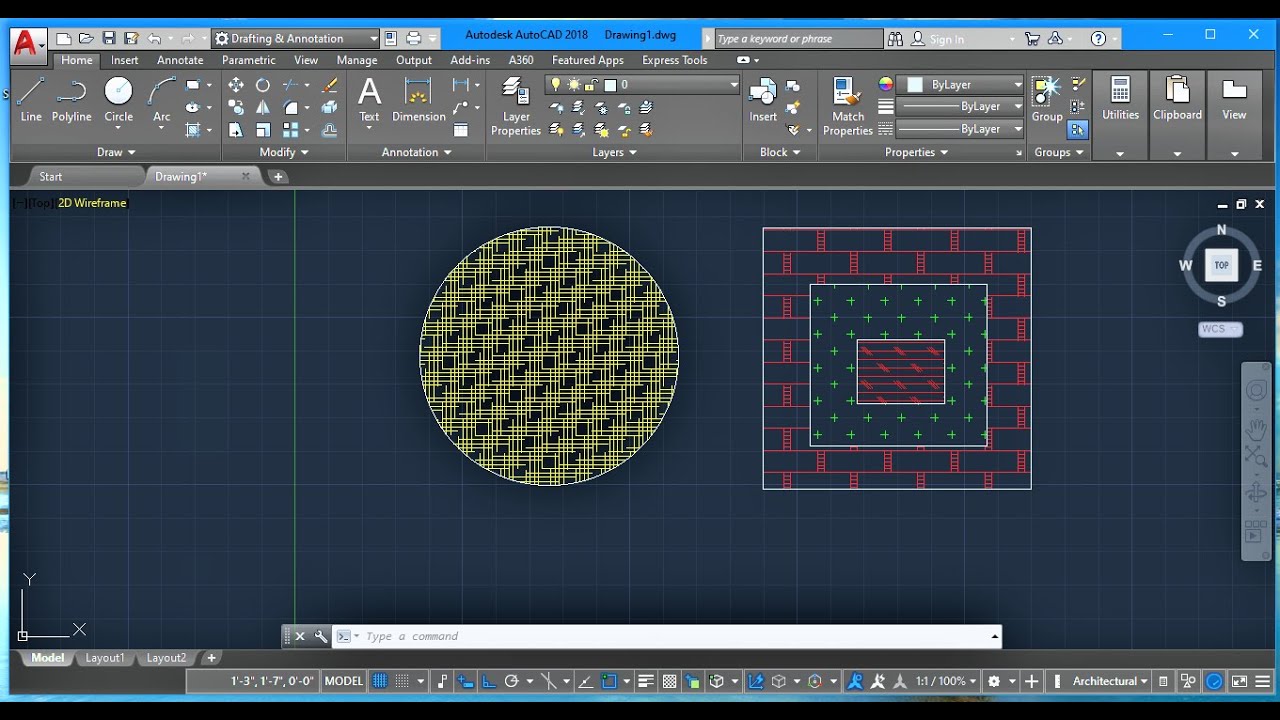Click the Plot printer icon
This screenshot has height=720, width=1280.
(x=413, y=38)
